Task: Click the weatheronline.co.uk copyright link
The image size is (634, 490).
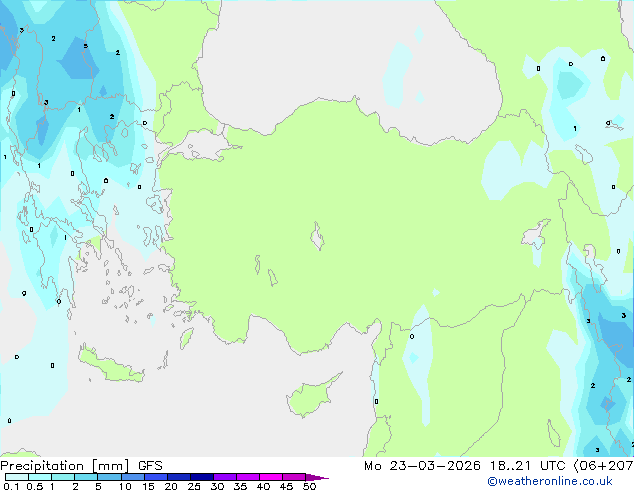Action: point(550,481)
